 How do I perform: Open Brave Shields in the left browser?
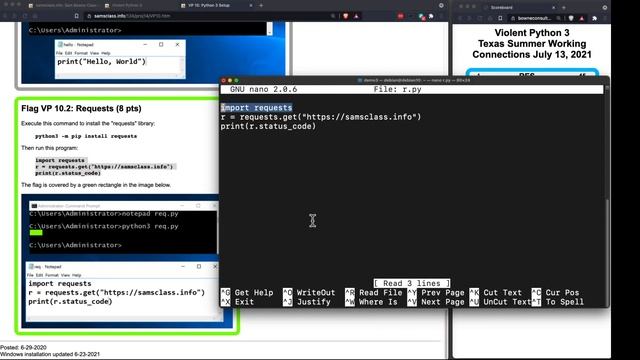coord(346,16)
